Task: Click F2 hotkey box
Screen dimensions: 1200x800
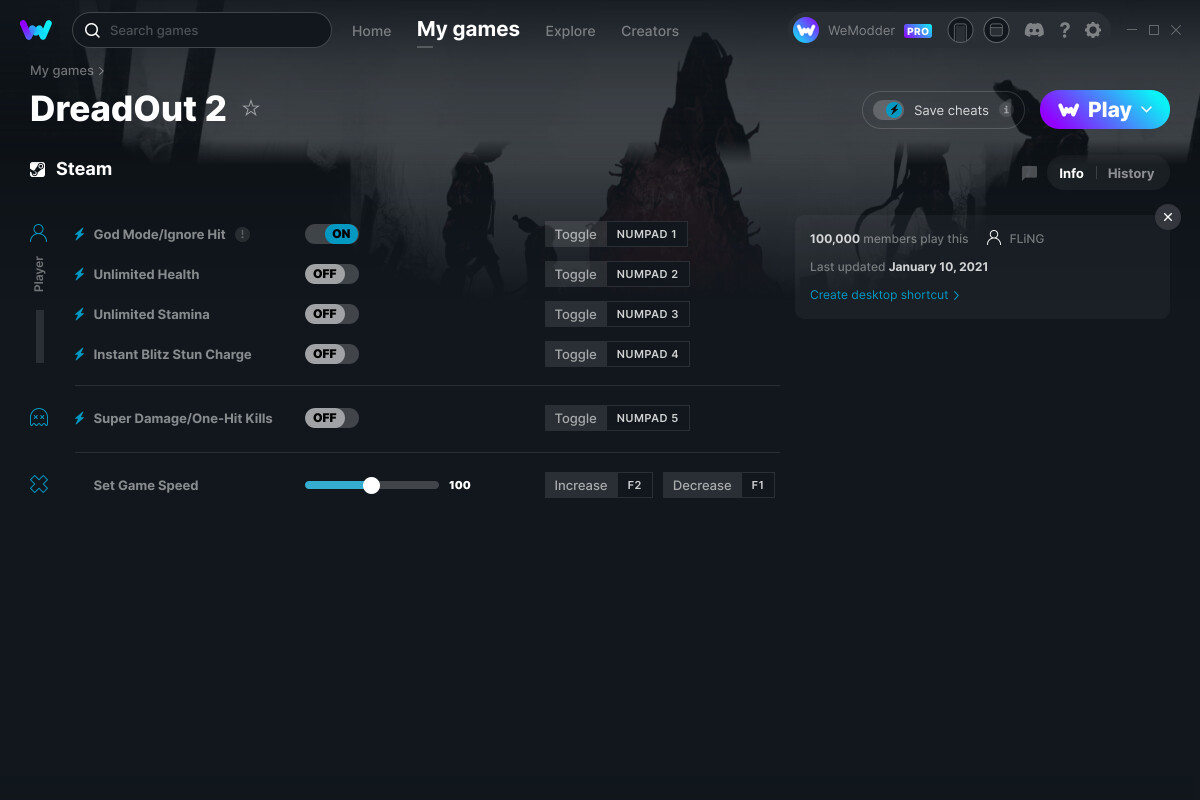Action: tap(634, 485)
